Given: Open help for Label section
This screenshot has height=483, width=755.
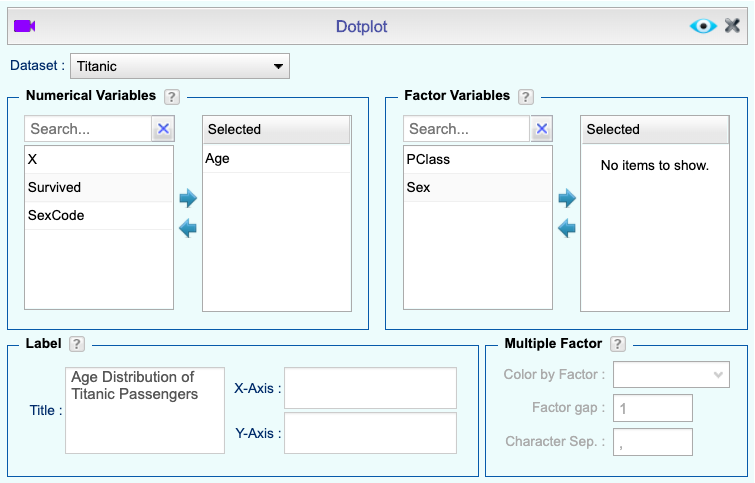Looking at the screenshot, I should [x=77, y=344].
